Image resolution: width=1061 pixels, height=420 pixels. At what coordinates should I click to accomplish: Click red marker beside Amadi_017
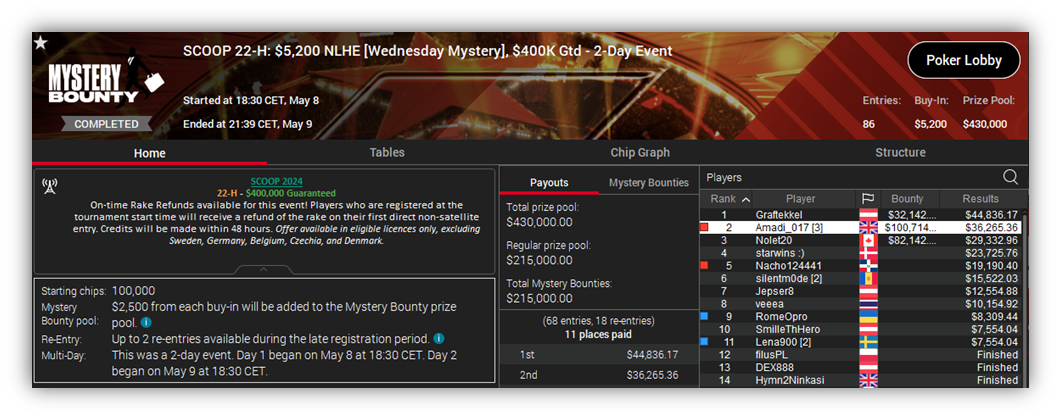pyautogui.click(x=704, y=228)
